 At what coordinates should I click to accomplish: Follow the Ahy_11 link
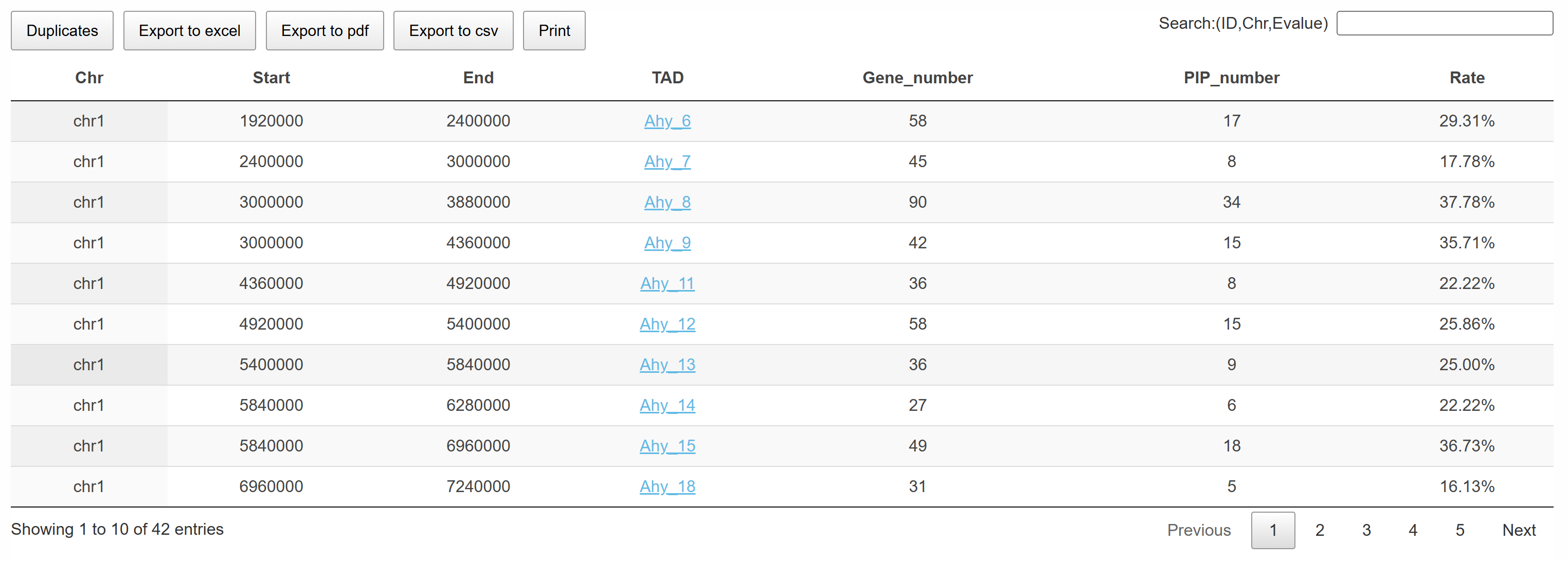[667, 283]
